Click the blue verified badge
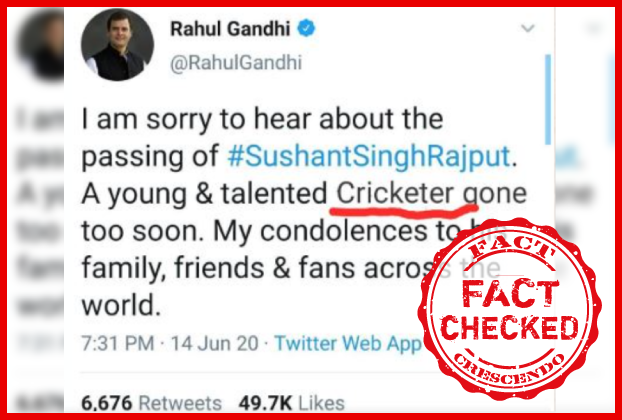This screenshot has width=622, height=420. tap(306, 29)
